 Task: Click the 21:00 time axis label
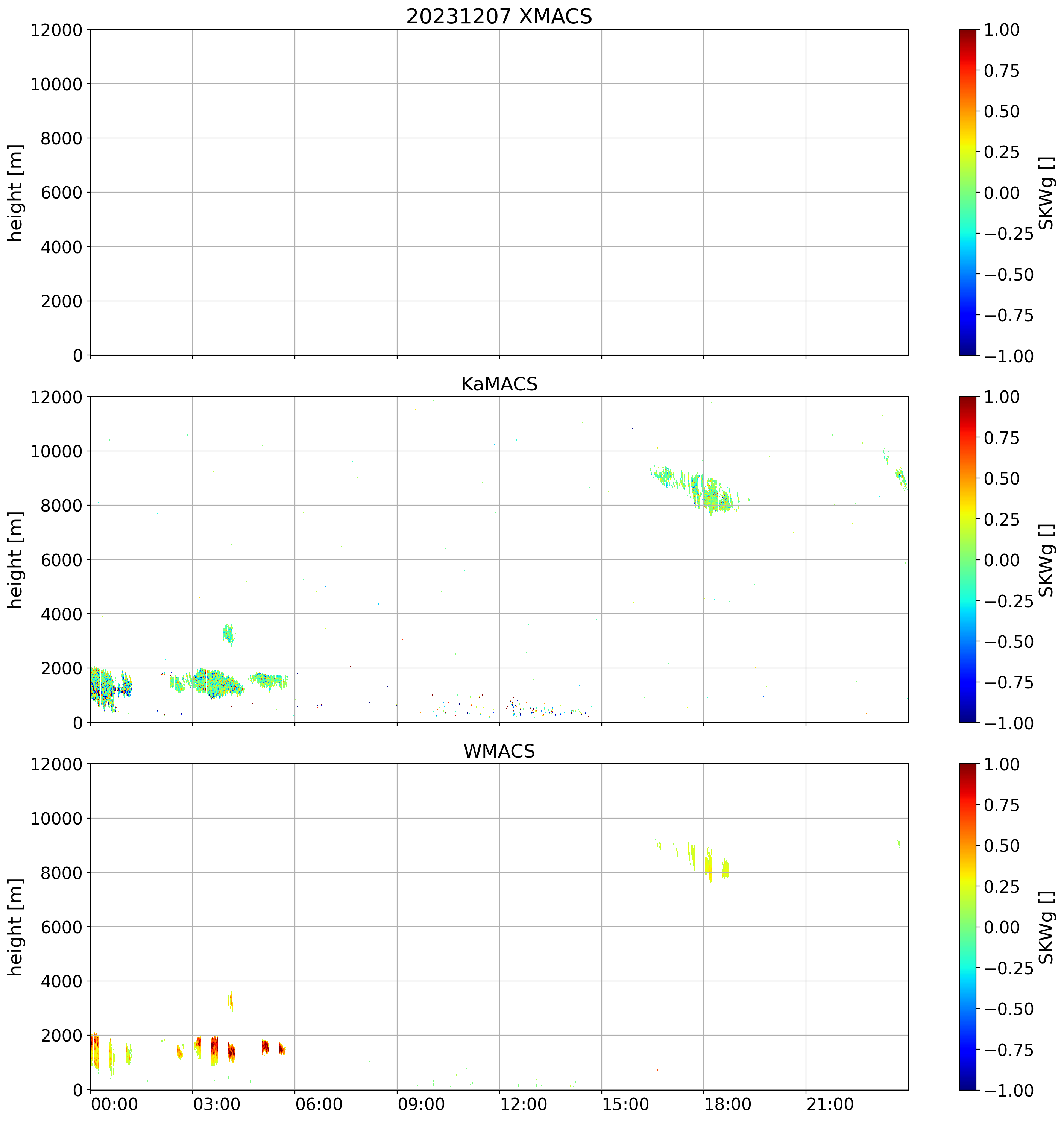830,1104
